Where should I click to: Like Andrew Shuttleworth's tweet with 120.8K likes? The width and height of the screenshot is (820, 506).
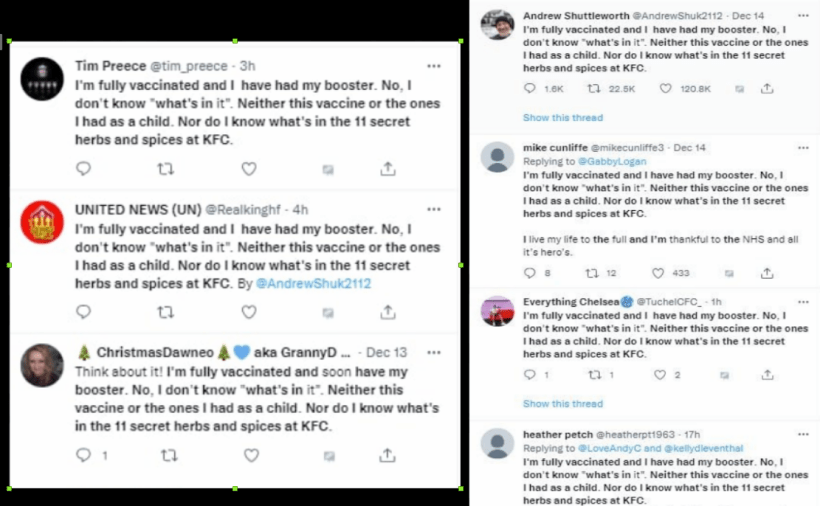(x=658, y=89)
